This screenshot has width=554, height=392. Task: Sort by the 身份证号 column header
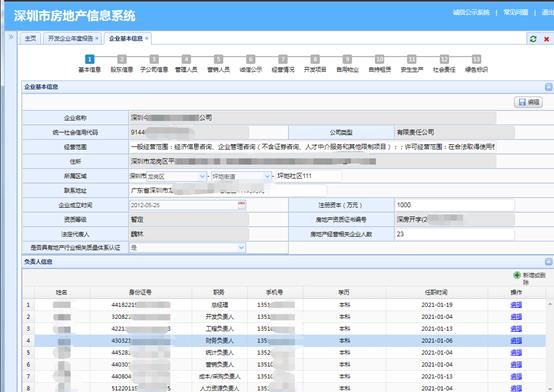click(140, 292)
